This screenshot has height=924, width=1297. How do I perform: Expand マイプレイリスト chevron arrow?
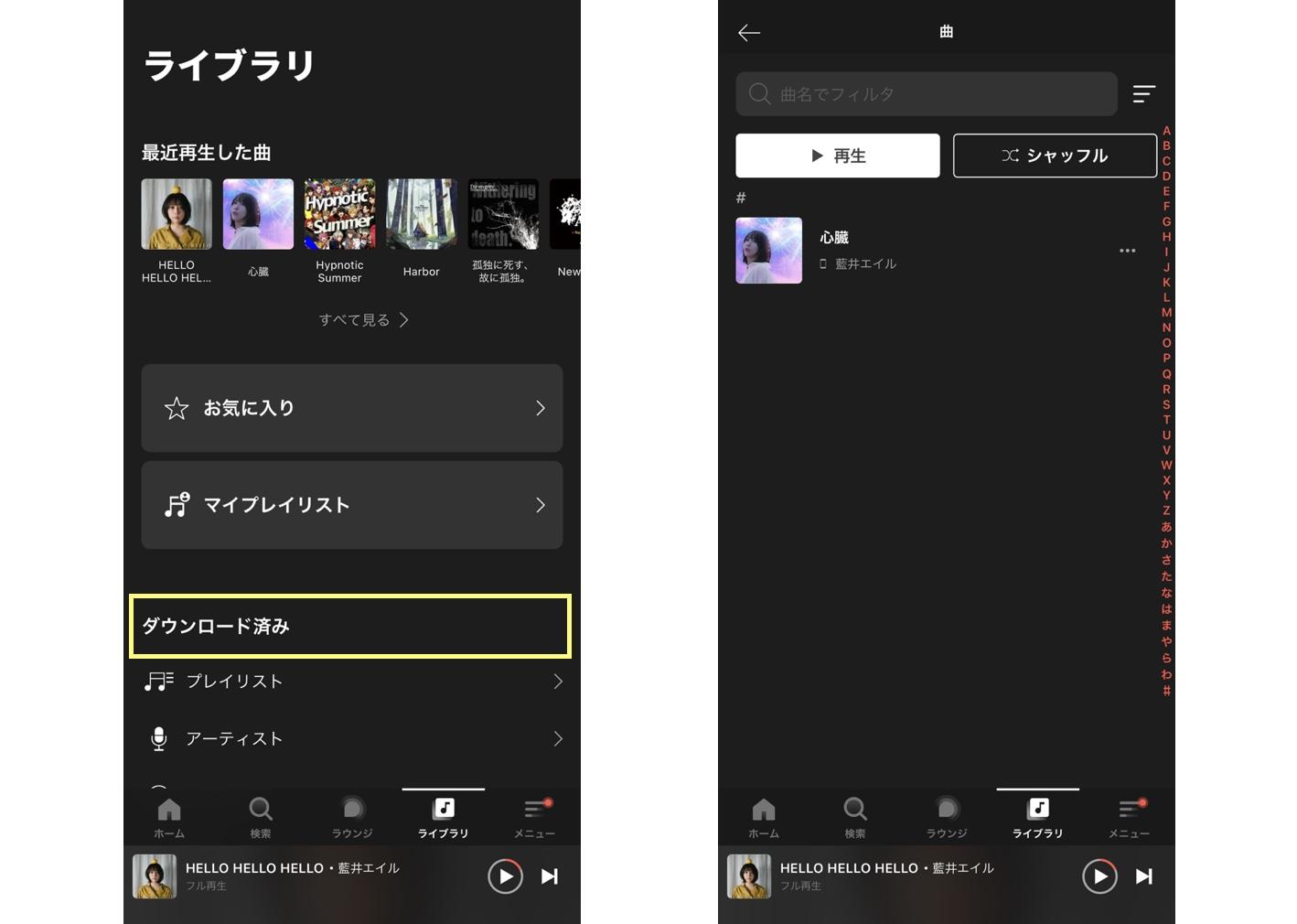pos(541,505)
